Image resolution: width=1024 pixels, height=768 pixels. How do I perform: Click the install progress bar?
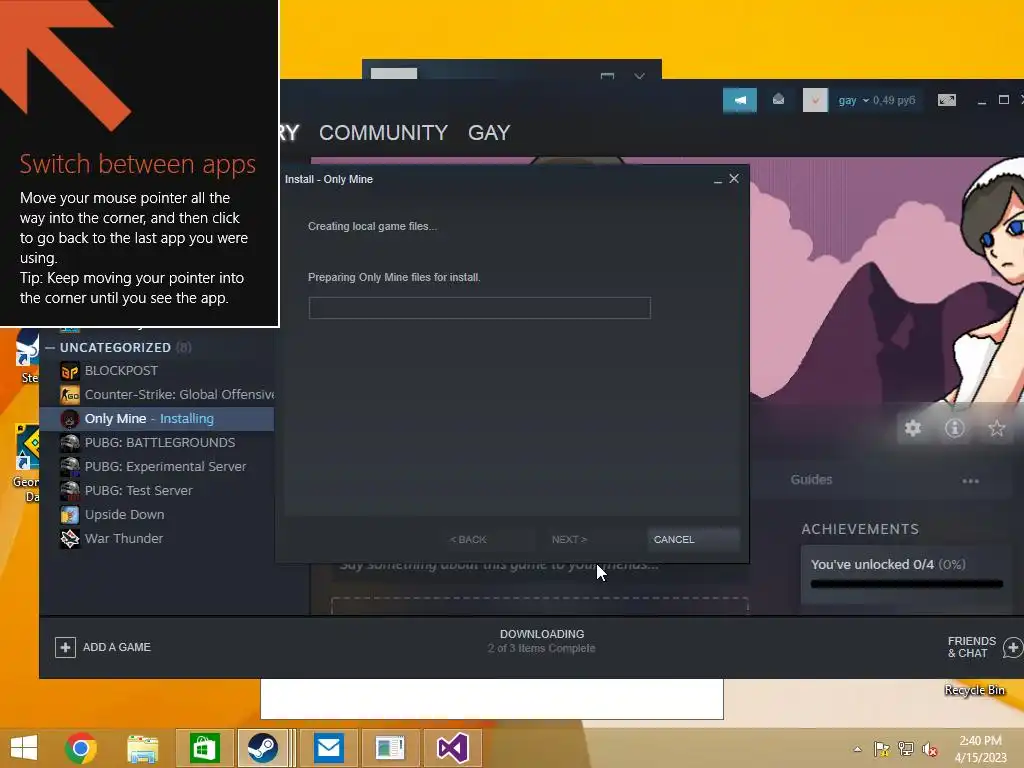(x=479, y=308)
